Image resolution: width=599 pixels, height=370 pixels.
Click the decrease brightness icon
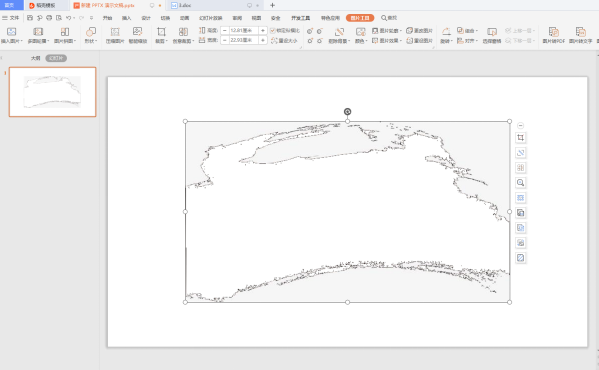coord(319,40)
